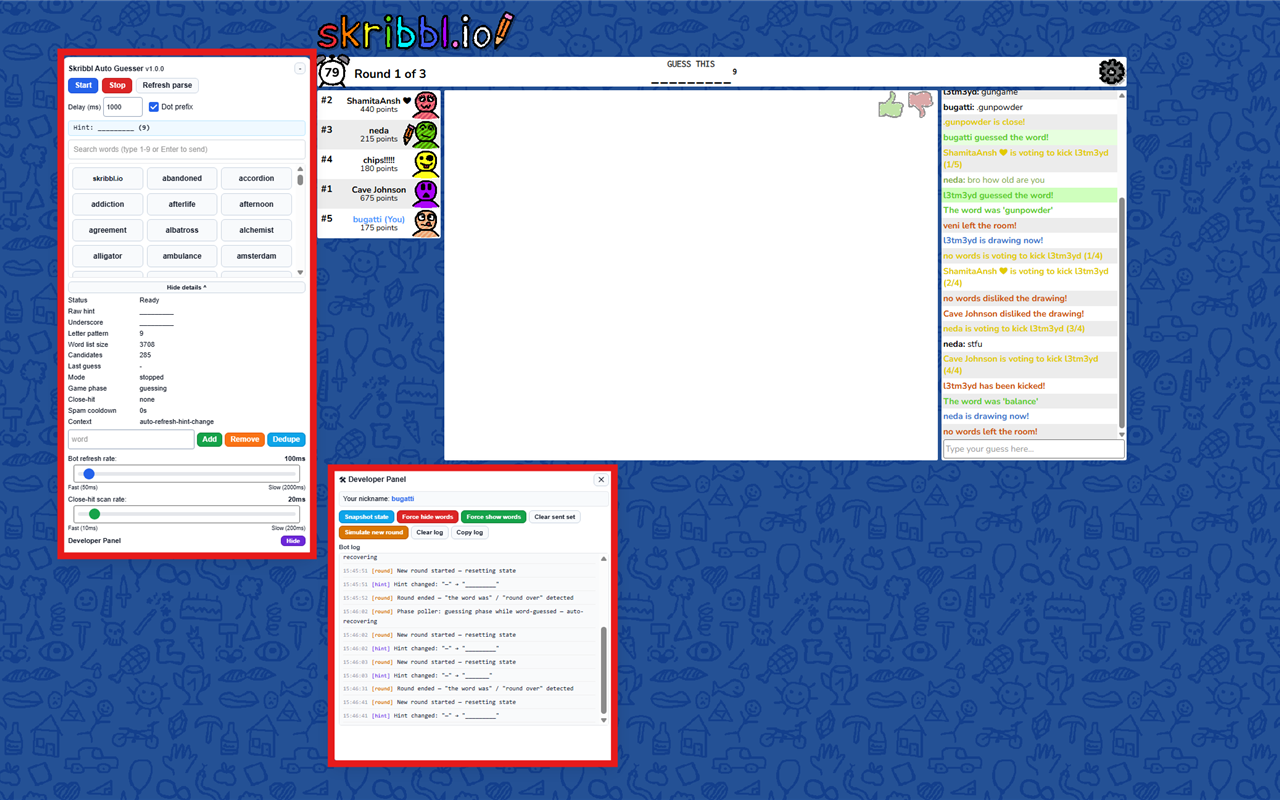The width and height of the screenshot is (1280, 800).
Task: Click chips!!!!!'s yellow avatar
Action: [426, 164]
